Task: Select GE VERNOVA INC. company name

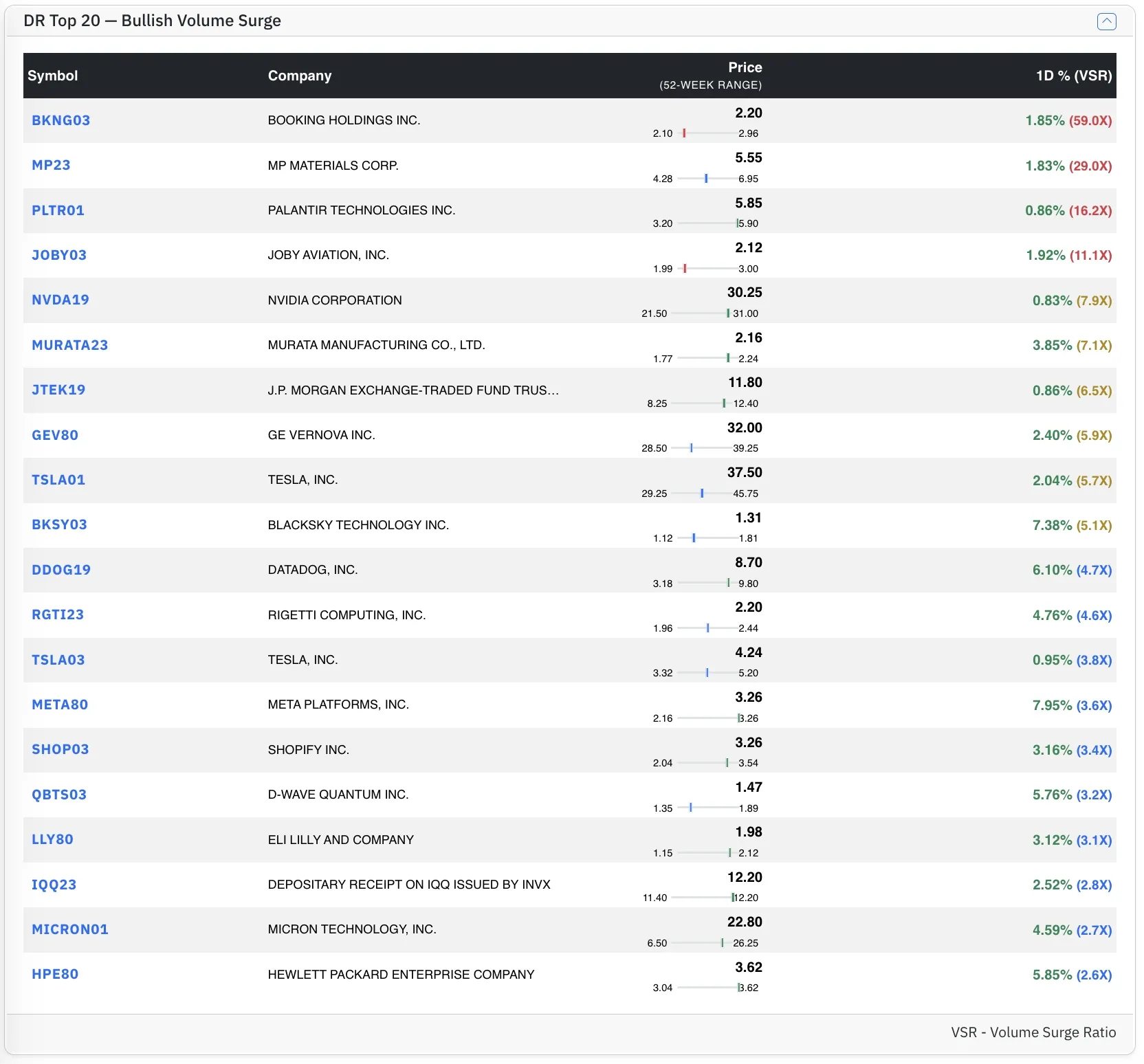Action: click(x=322, y=435)
